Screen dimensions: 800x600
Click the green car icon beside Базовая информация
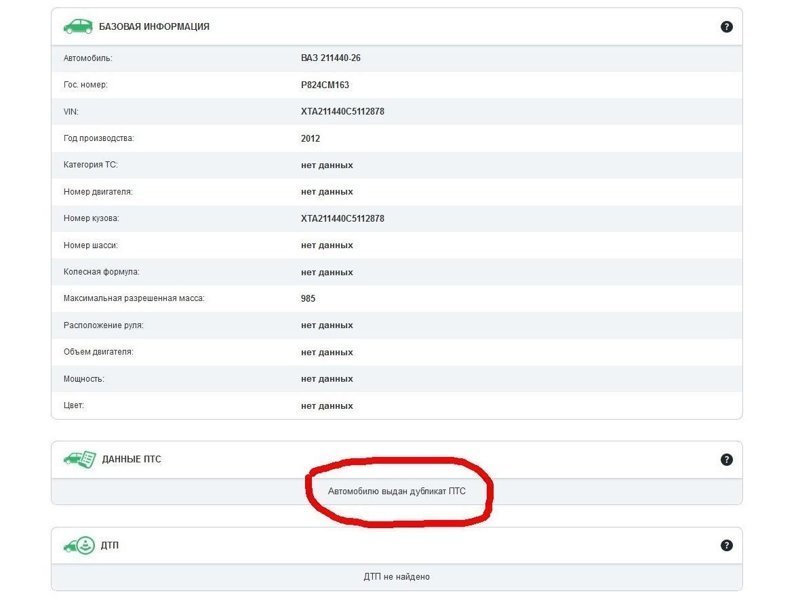(x=78, y=26)
